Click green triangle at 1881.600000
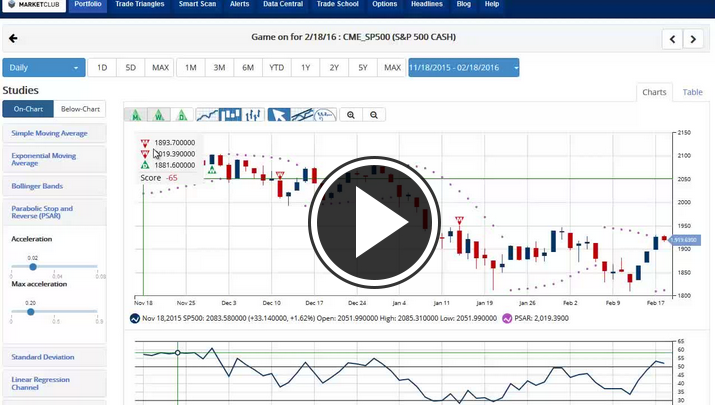The width and height of the screenshot is (715, 405). (x=145, y=165)
